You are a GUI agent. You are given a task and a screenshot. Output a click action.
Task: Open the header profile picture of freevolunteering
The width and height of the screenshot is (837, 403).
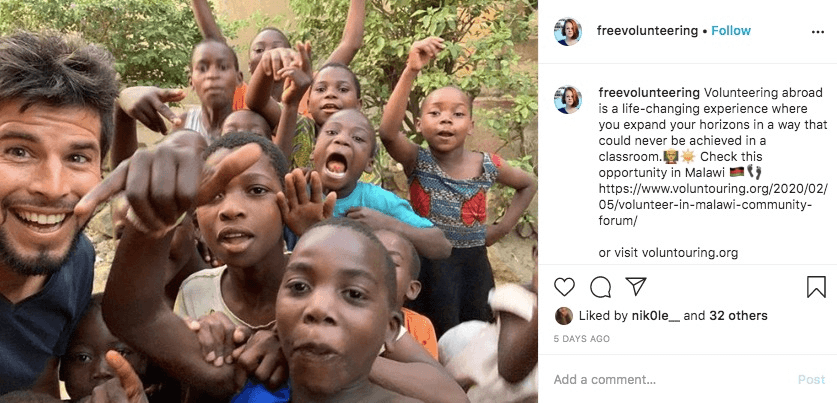568,31
